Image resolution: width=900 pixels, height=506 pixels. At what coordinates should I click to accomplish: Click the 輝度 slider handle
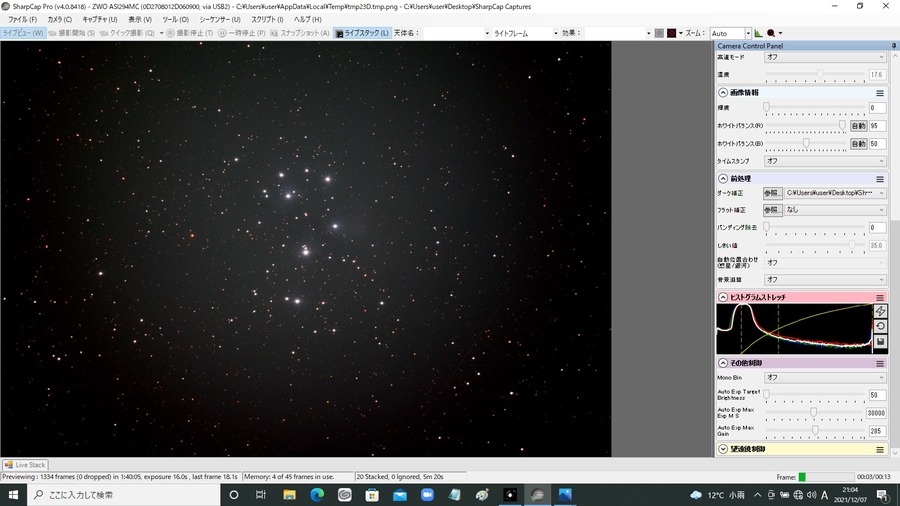coord(766,107)
